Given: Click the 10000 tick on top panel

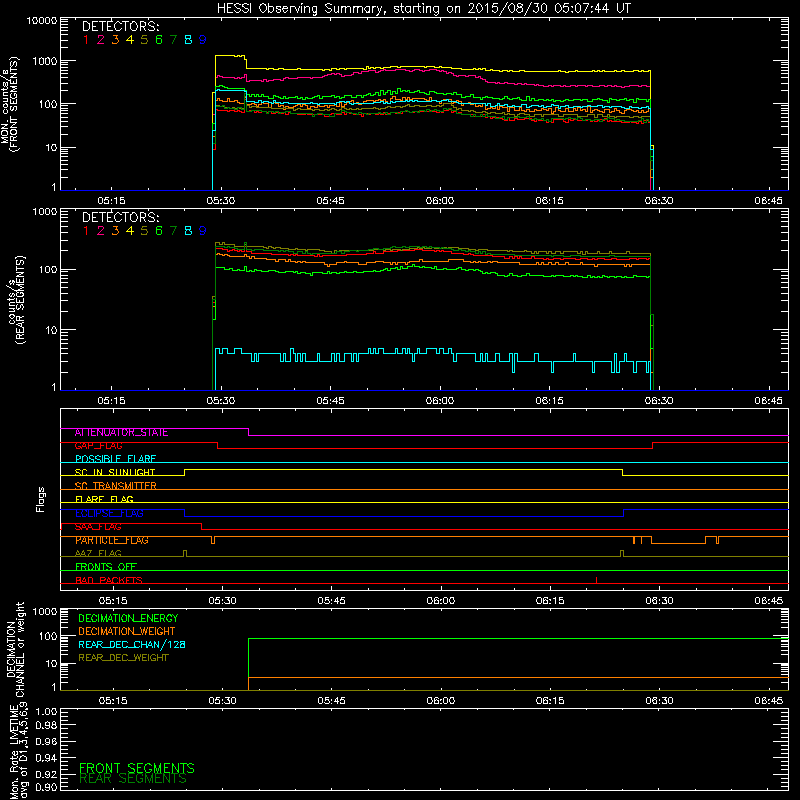Looking at the screenshot, I should pyautogui.click(x=42, y=21).
